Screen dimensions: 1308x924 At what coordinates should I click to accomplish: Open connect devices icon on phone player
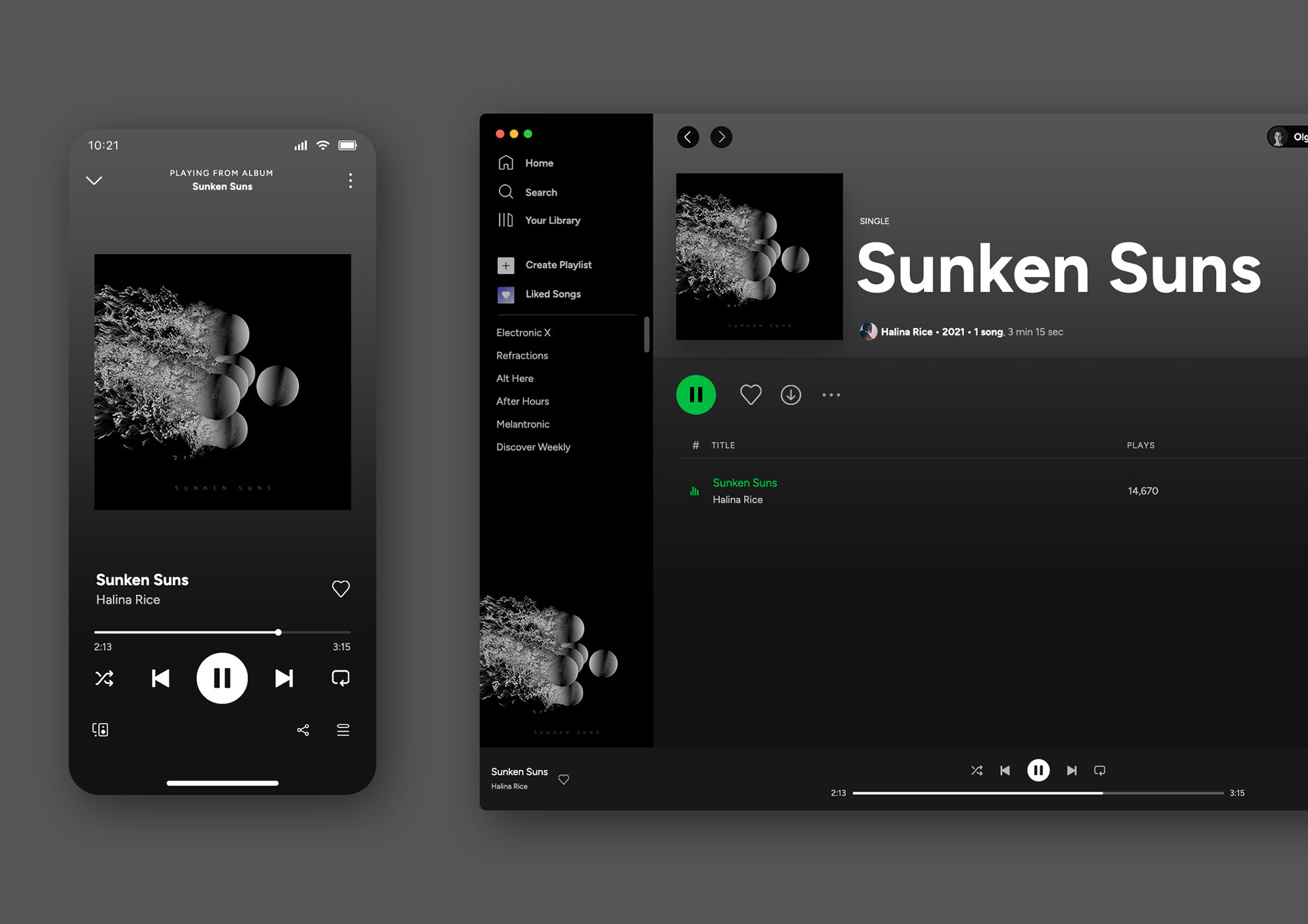(100, 730)
